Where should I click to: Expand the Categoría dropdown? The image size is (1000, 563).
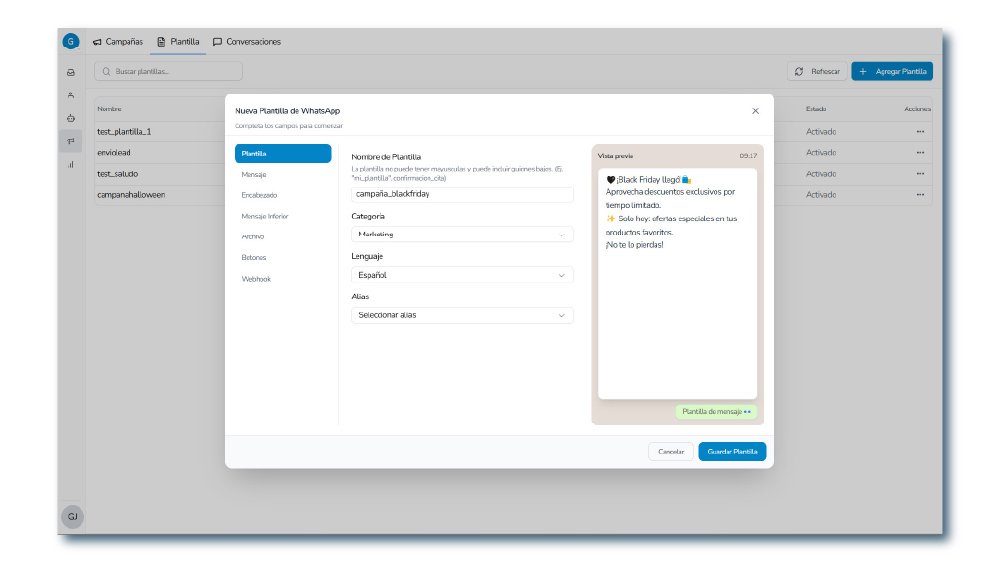462,234
